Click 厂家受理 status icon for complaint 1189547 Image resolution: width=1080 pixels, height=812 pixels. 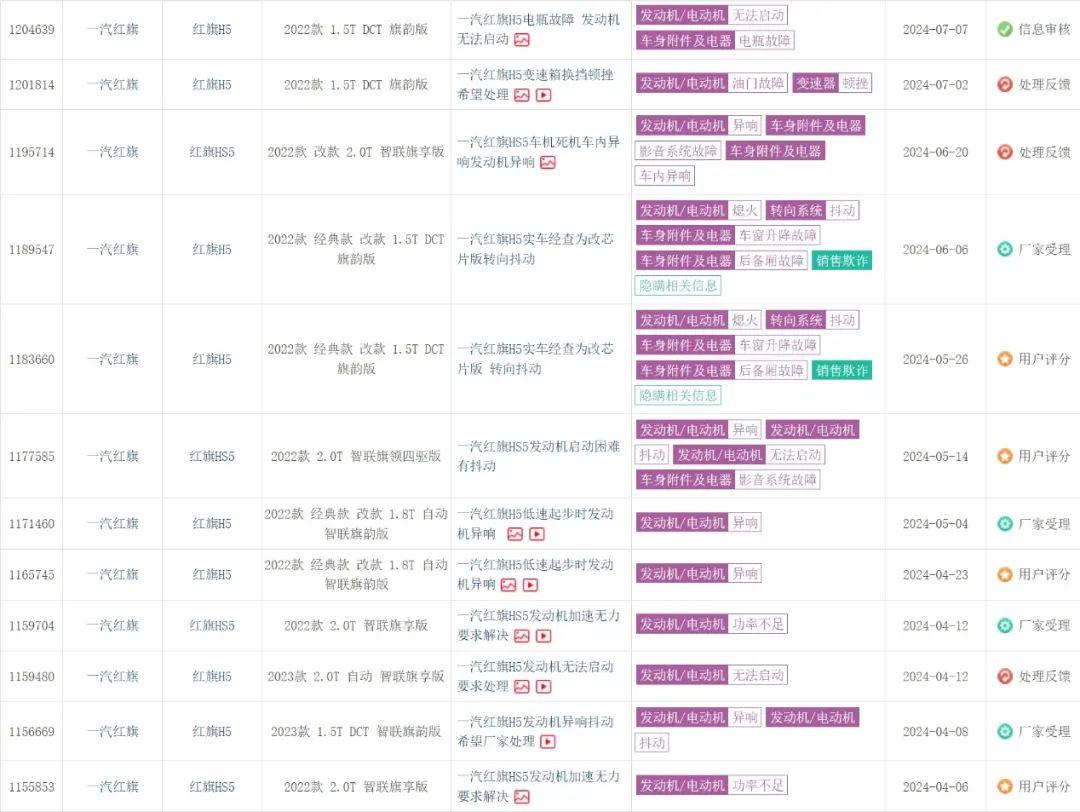1005,249
